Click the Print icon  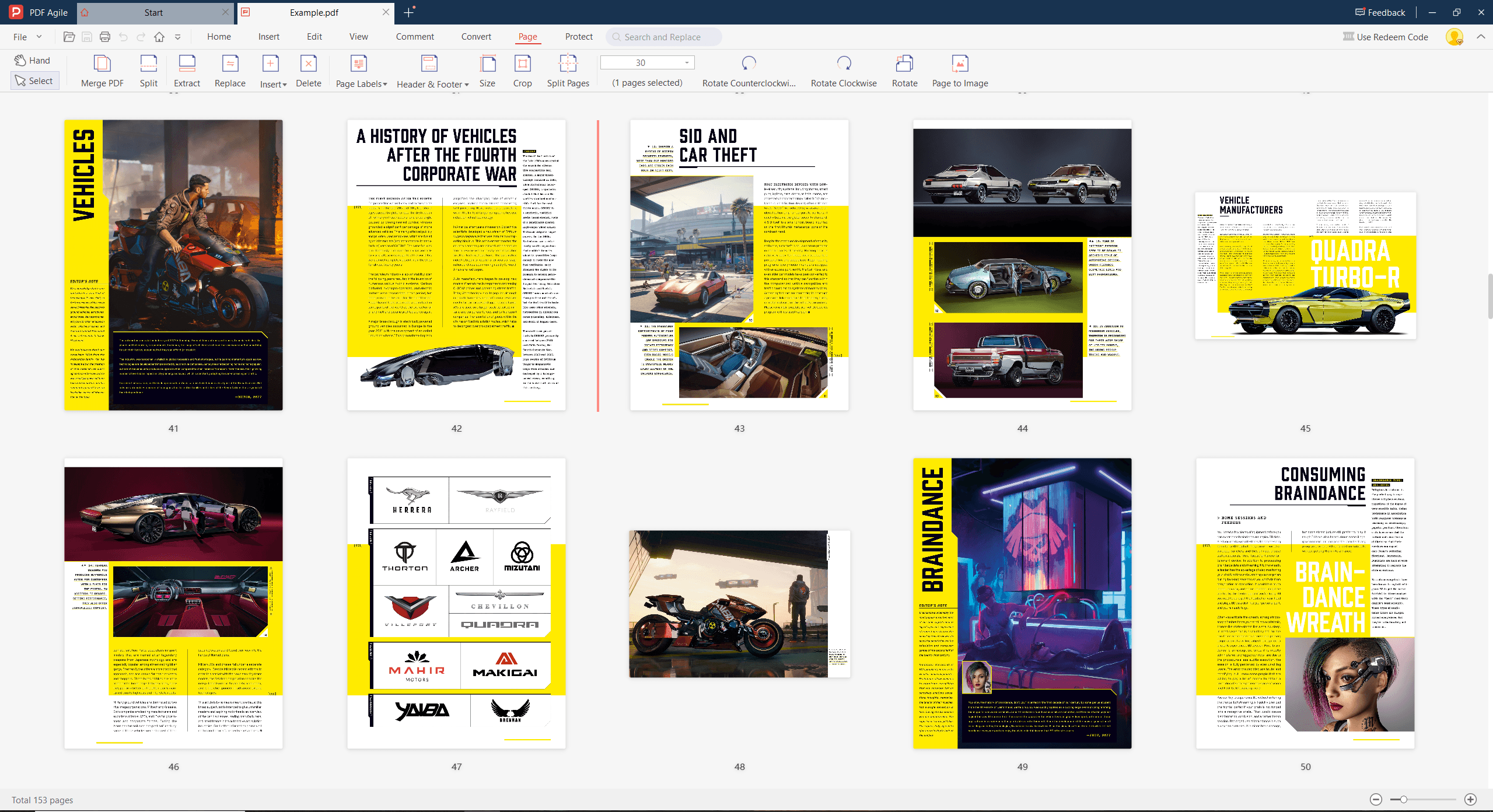(105, 37)
